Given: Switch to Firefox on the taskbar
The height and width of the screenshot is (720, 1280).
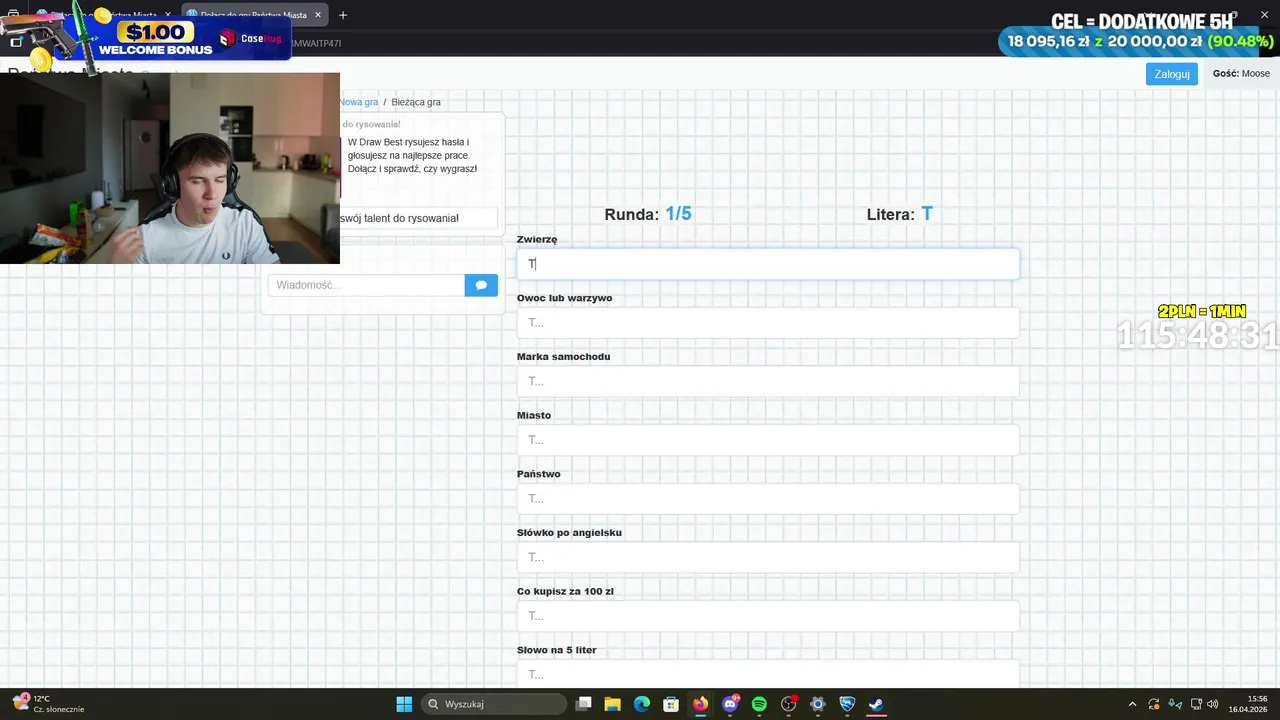Looking at the screenshot, I should tap(700, 704).
